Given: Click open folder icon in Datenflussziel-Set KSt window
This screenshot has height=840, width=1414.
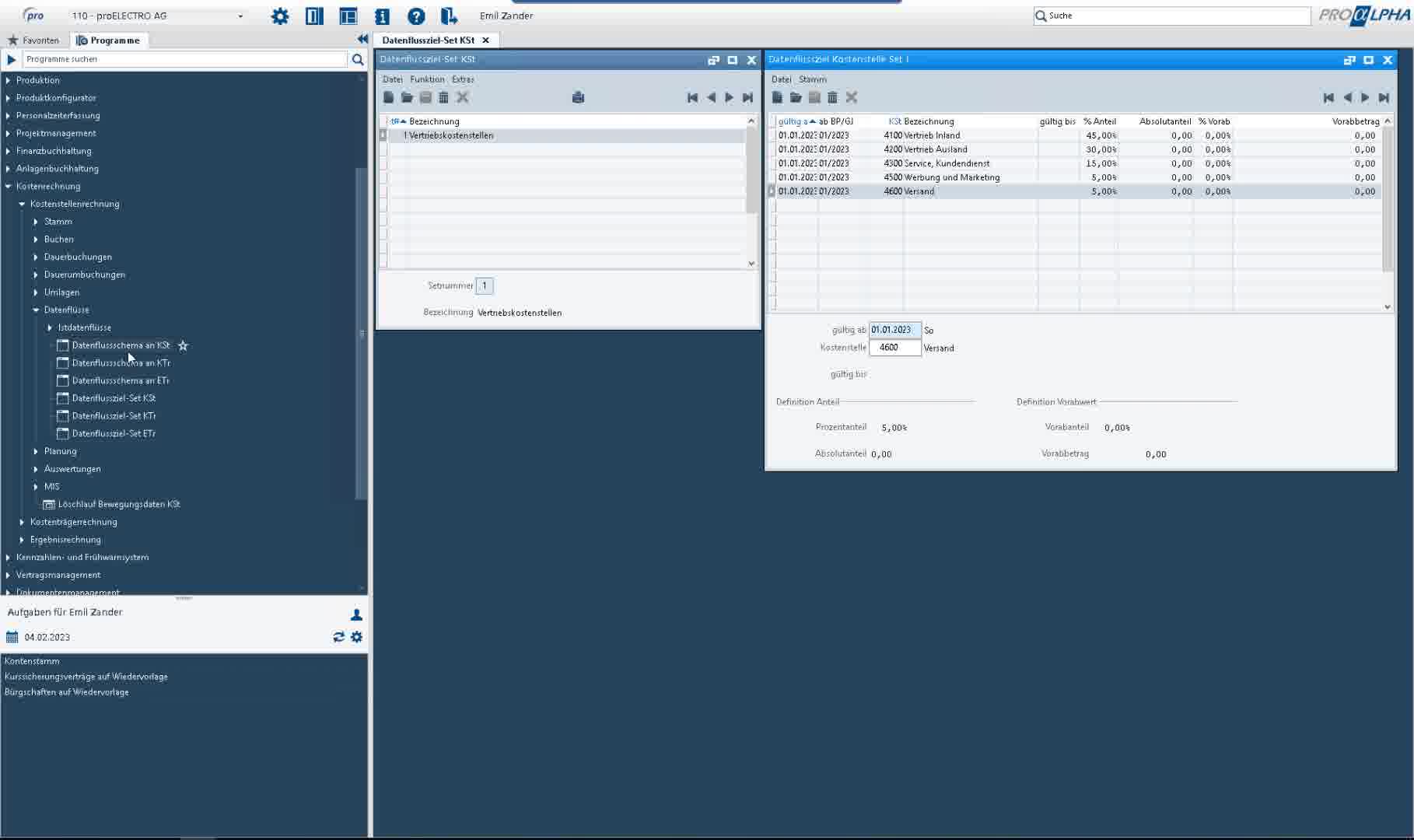Looking at the screenshot, I should tap(407, 97).
